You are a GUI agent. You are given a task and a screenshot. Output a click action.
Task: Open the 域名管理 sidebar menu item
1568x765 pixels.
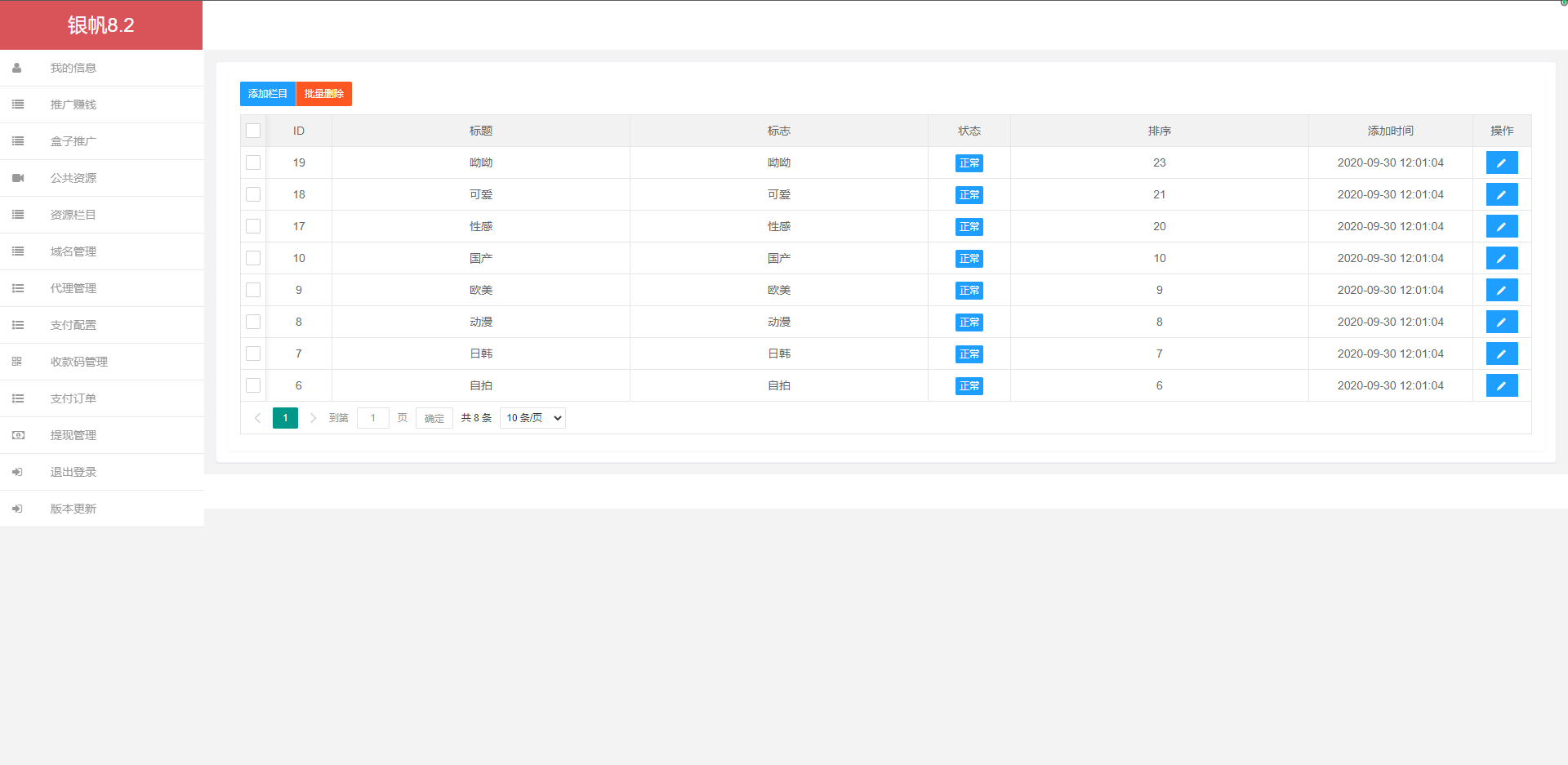coord(73,251)
